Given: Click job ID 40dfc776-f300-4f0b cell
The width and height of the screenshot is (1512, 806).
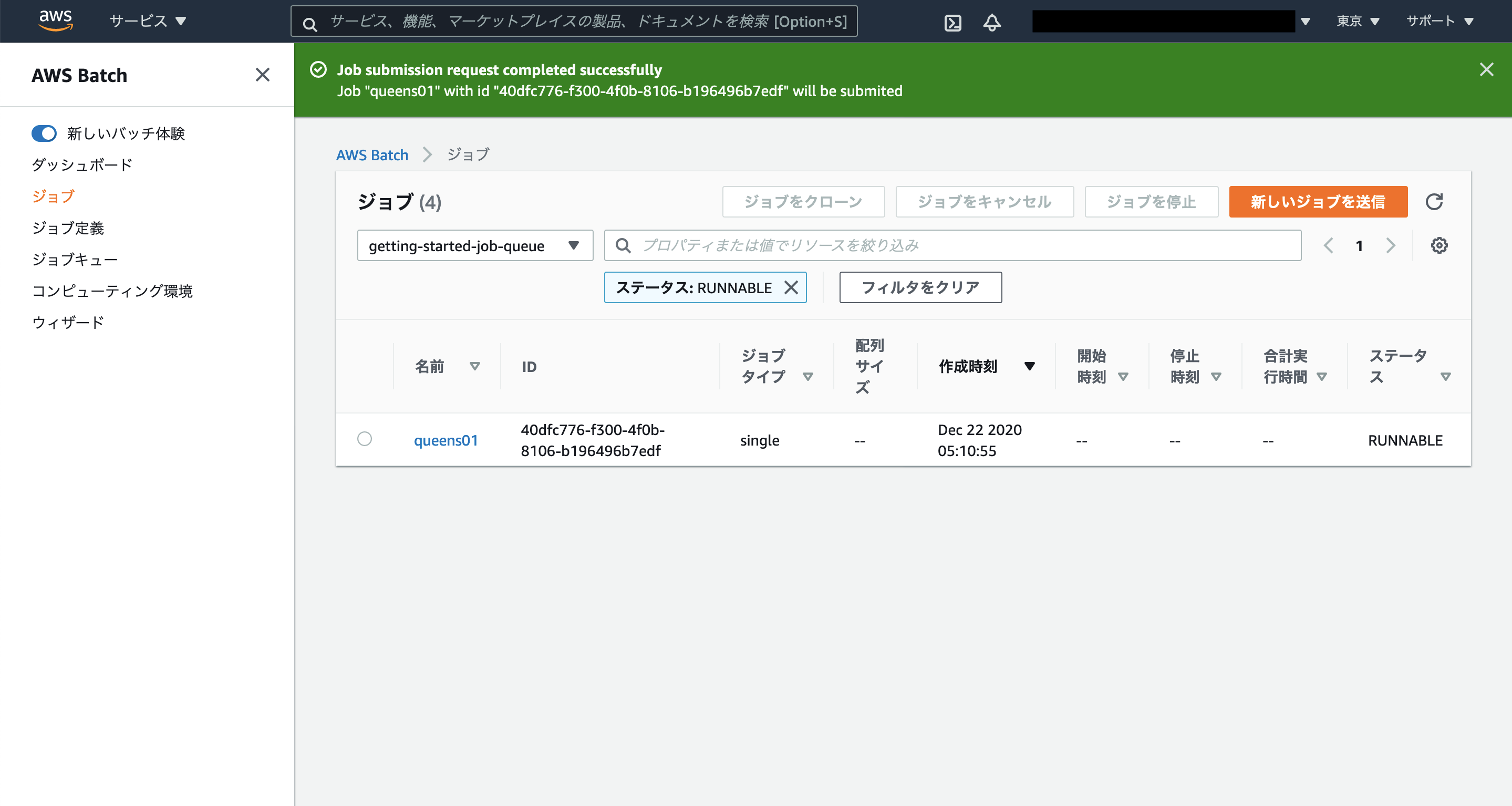Looking at the screenshot, I should tap(592, 440).
